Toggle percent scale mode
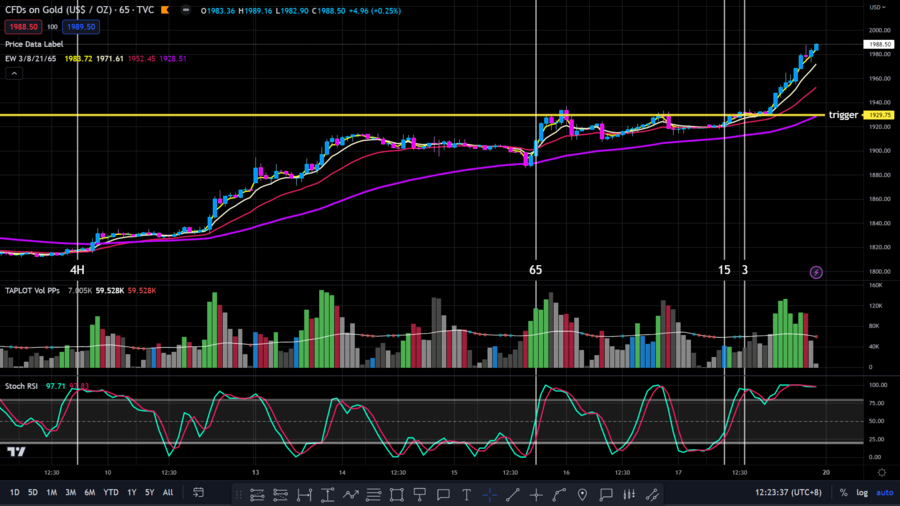Viewport: 900px width, 506px height. coord(843,492)
